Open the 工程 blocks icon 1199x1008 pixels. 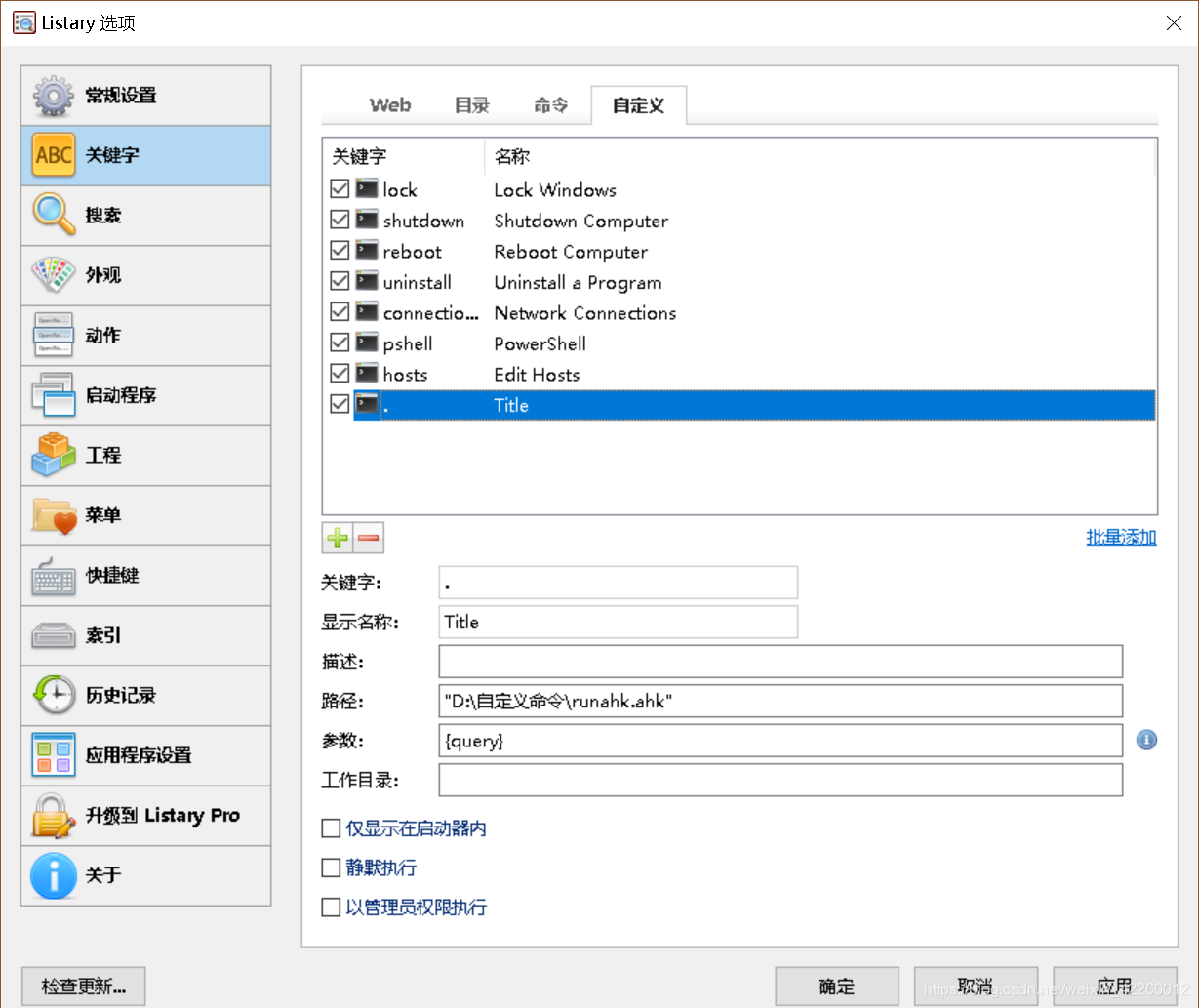pos(53,455)
